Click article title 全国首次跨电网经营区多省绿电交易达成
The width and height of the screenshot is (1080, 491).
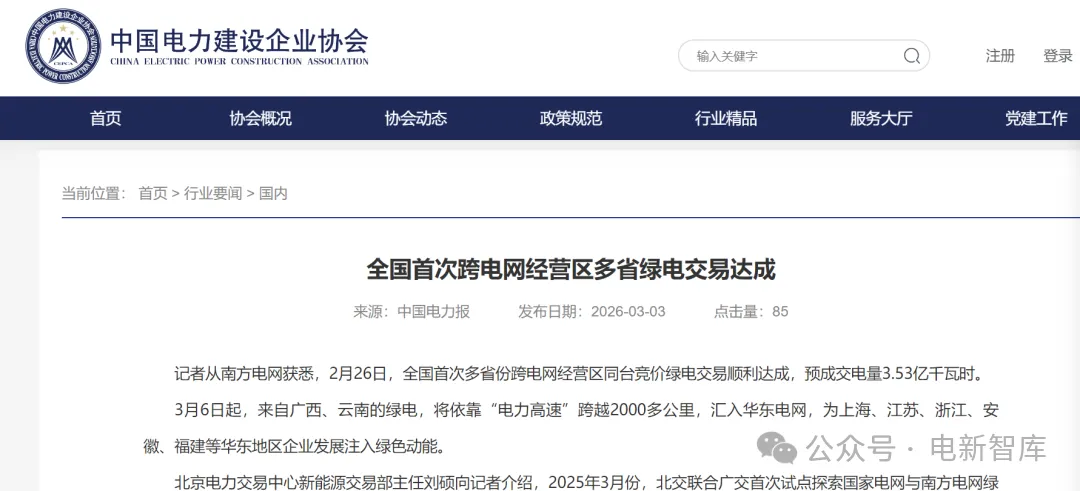(x=571, y=269)
